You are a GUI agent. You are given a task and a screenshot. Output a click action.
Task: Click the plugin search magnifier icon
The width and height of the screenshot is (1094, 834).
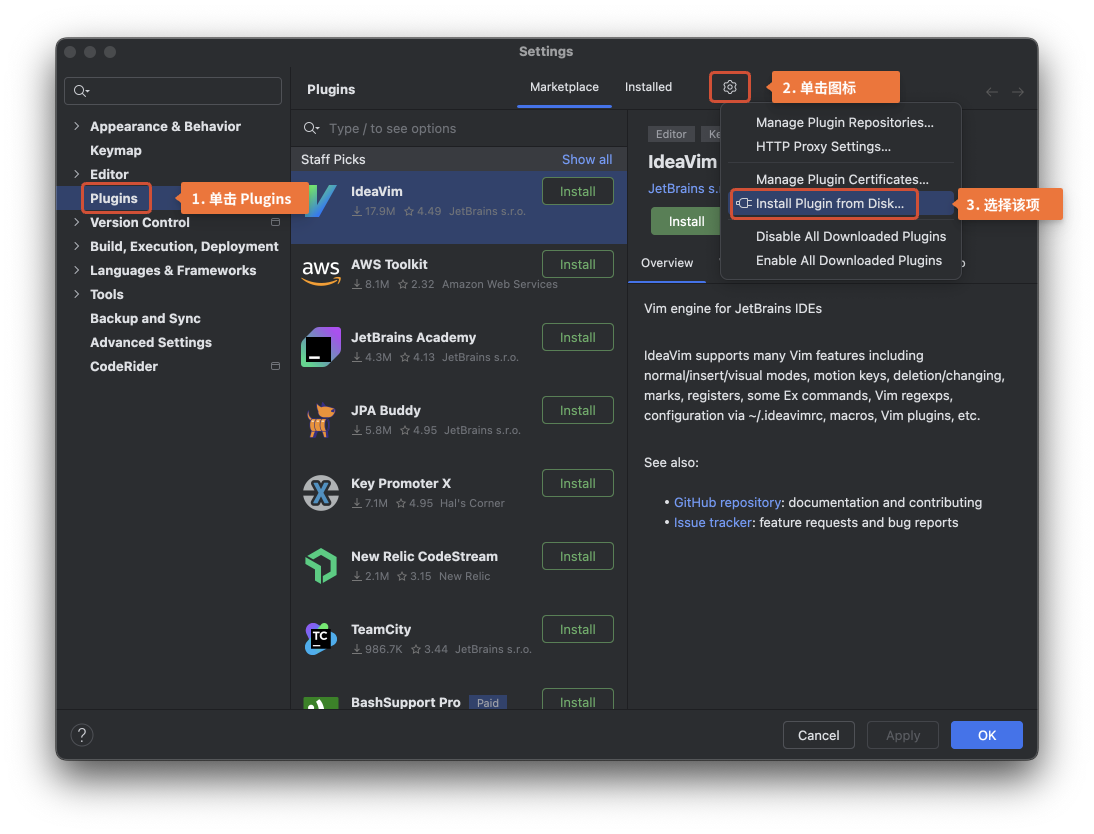pos(311,128)
